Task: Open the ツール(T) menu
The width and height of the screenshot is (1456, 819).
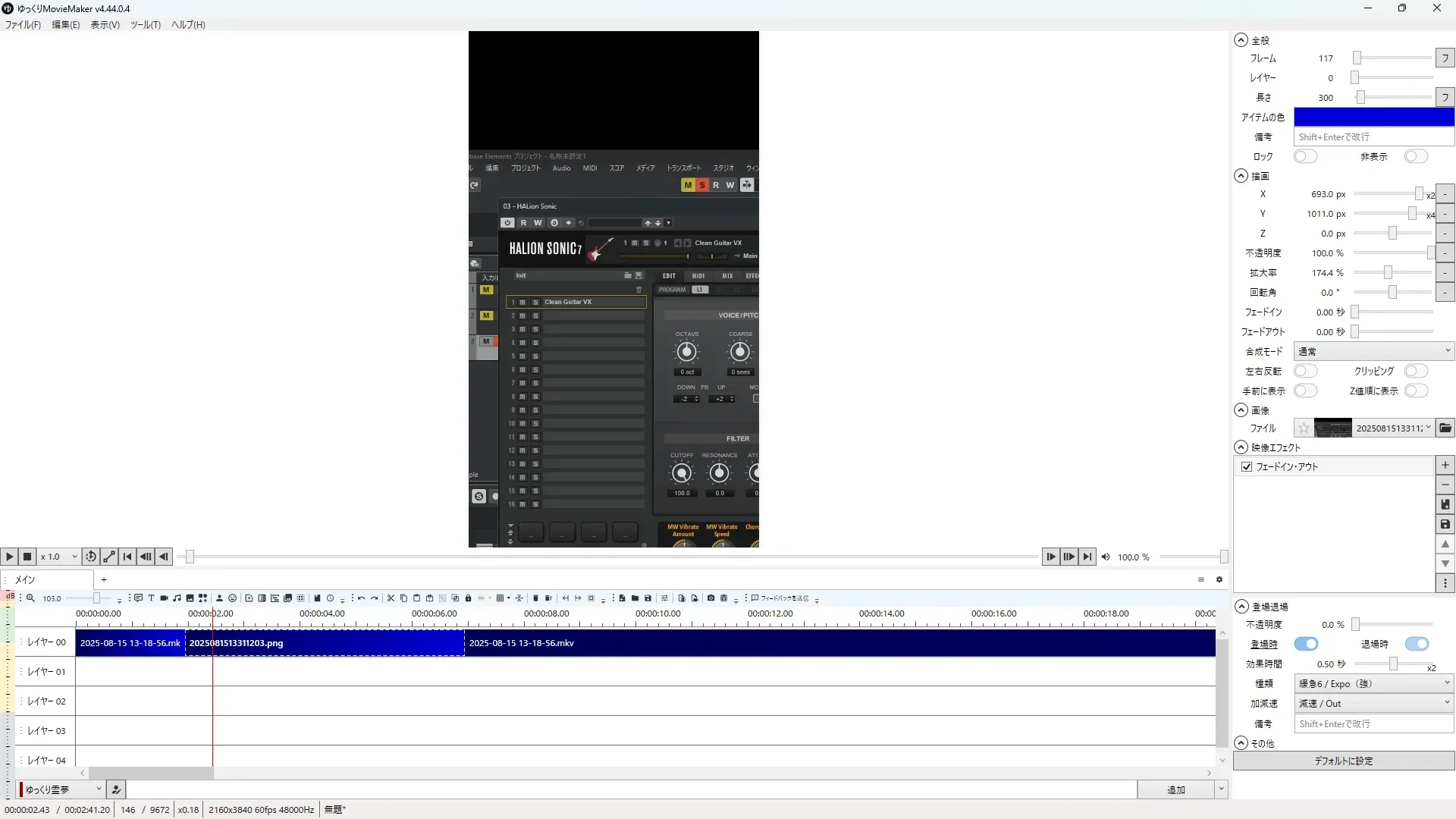Action: tap(145, 25)
